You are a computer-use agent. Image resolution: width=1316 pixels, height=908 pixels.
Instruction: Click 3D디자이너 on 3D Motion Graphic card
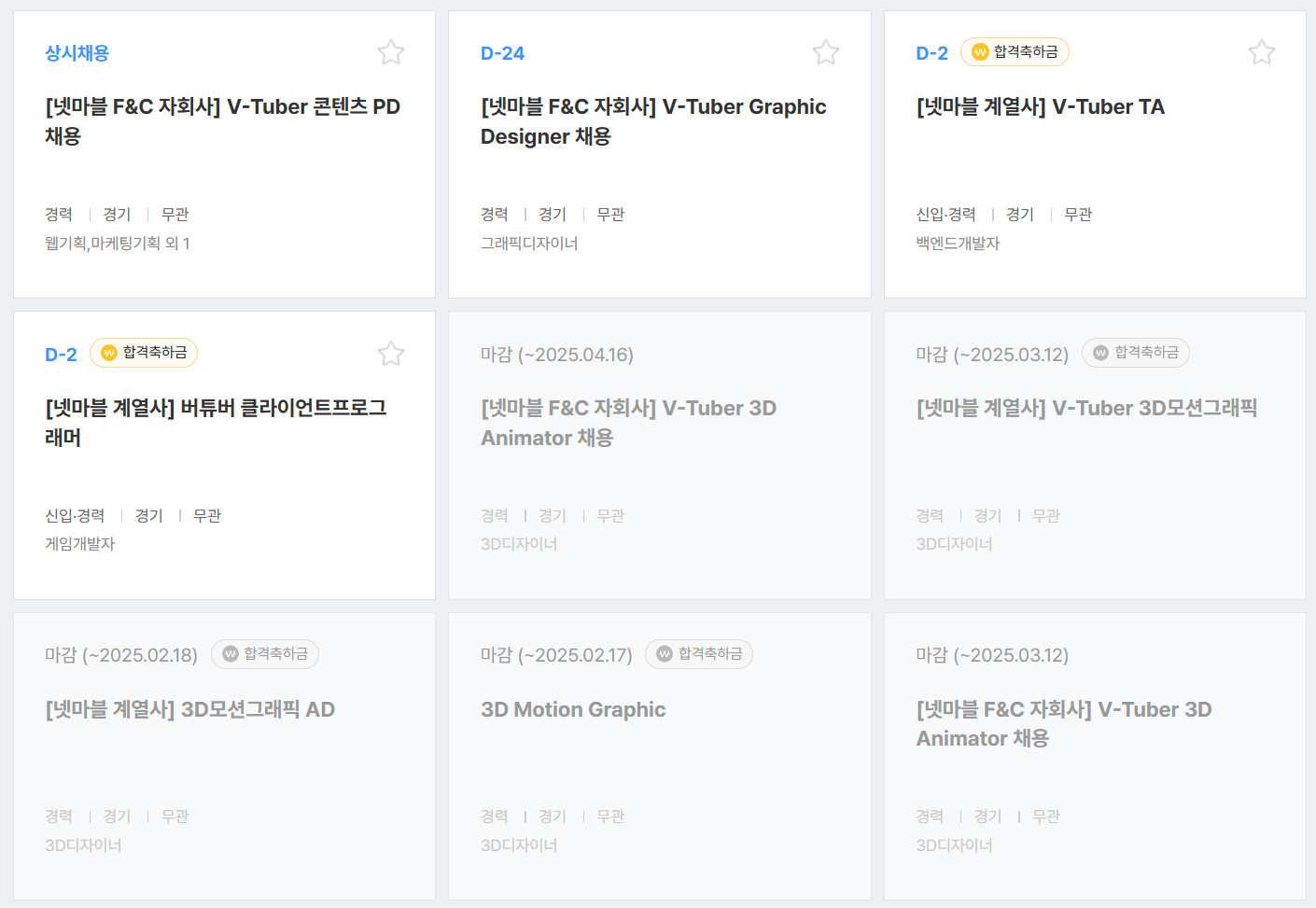[519, 845]
